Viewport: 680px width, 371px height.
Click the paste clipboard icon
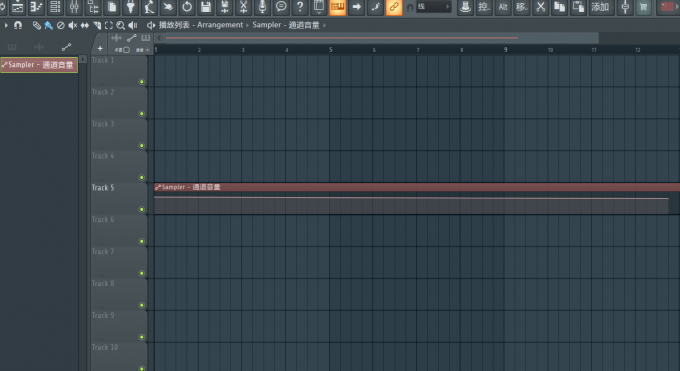pyautogui.click(x=579, y=7)
